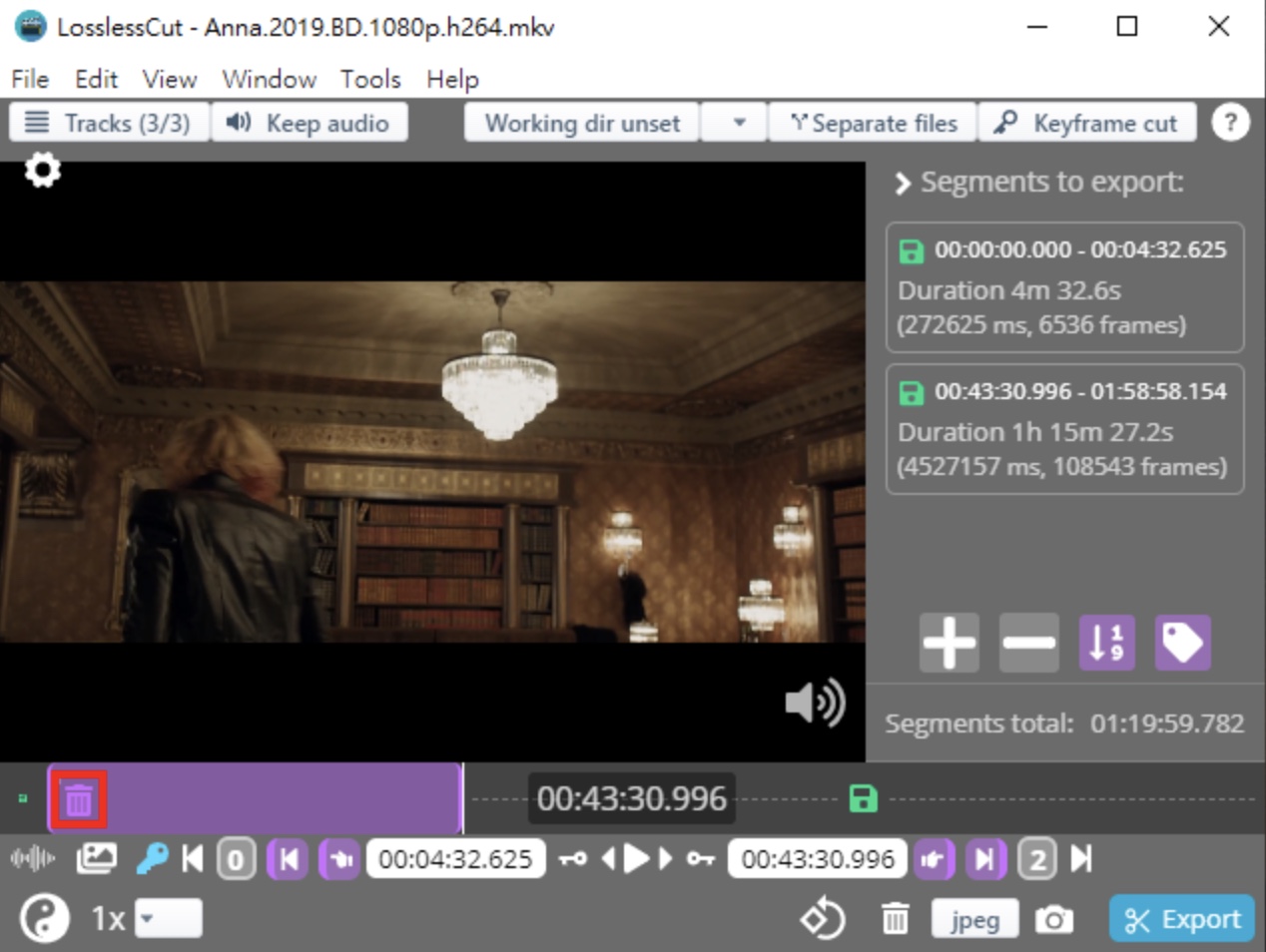The width and height of the screenshot is (1266, 952).
Task: Click the reorder segments number-sort icon
Action: pos(1106,643)
